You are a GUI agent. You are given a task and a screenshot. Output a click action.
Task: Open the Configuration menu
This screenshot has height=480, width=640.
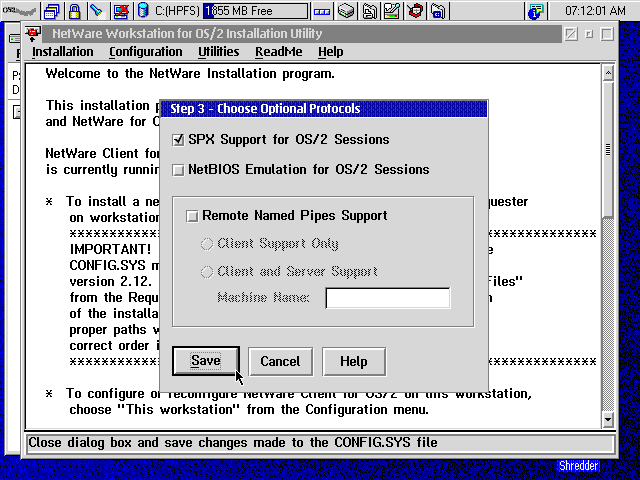[146, 52]
